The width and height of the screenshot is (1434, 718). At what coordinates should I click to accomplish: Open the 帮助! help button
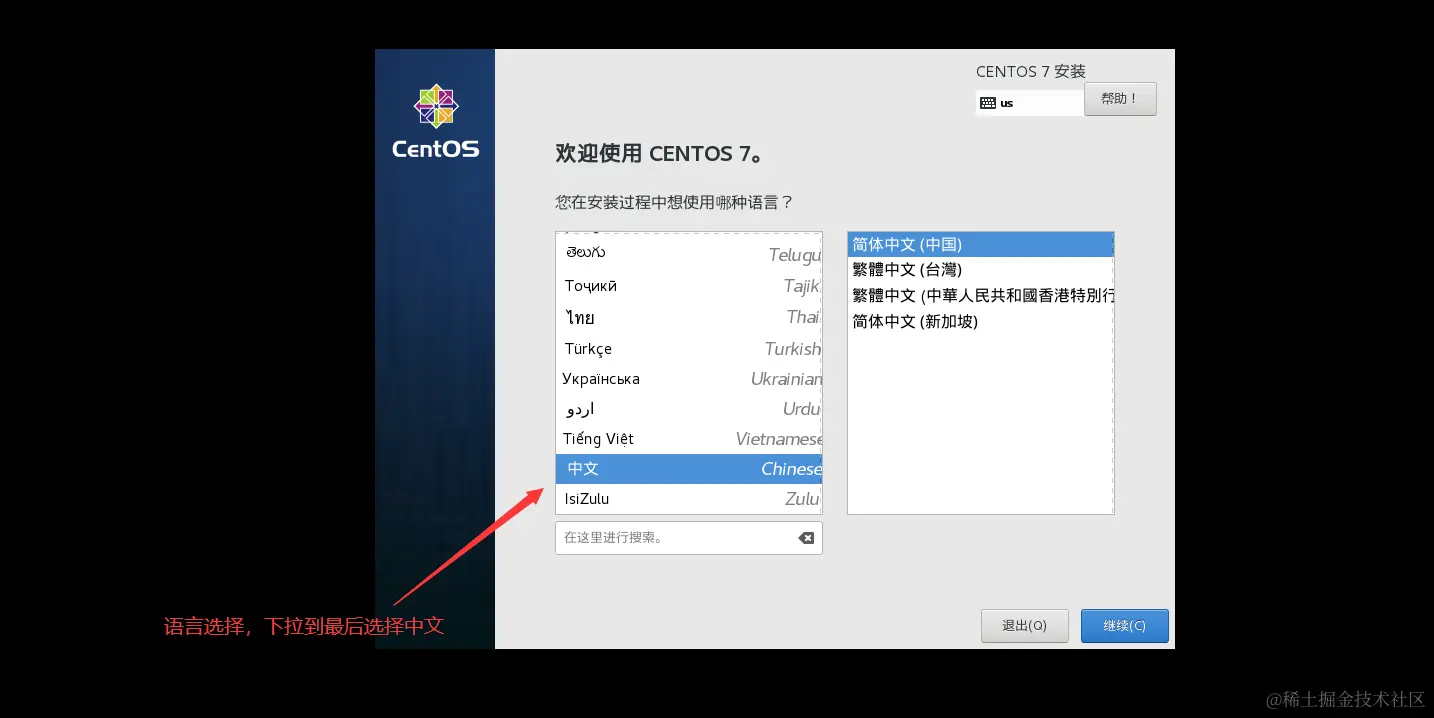pyautogui.click(x=1120, y=98)
